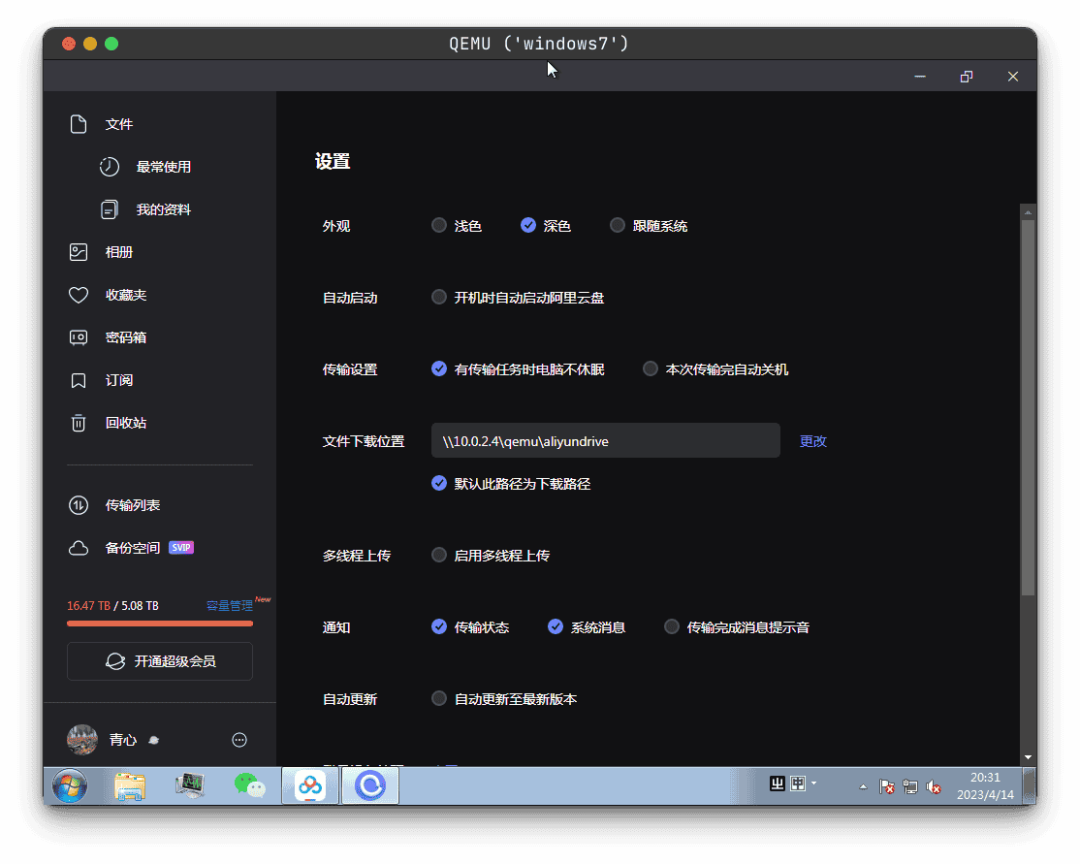
Task: Go to 收藏夹 in the sidebar
Action: [x=126, y=295]
